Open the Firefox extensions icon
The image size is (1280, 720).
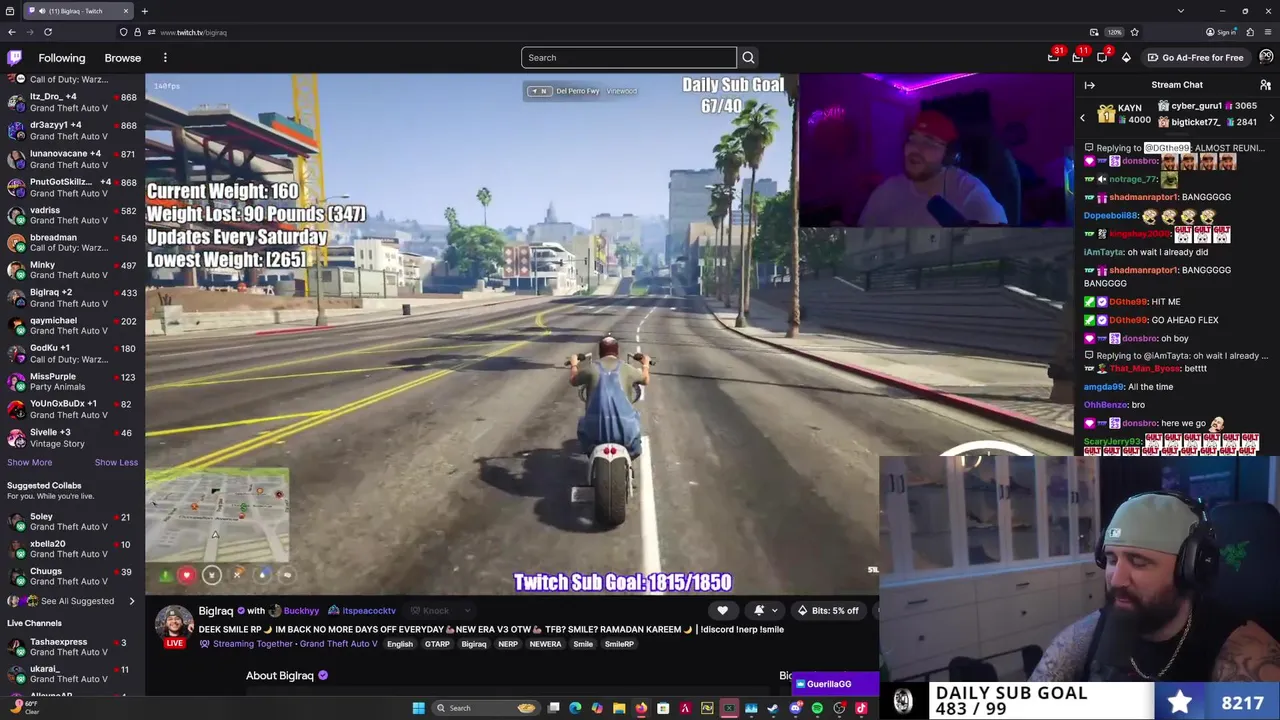(x=1251, y=32)
